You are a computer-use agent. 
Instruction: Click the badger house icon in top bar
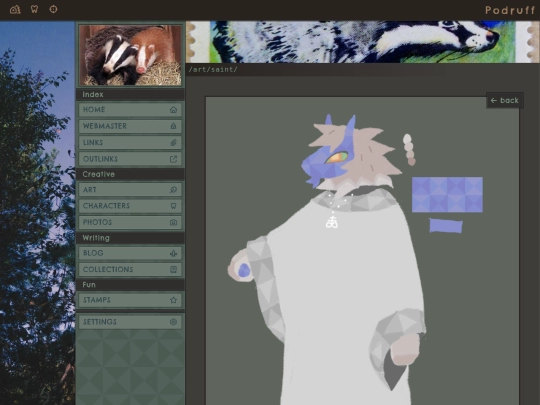15,10
